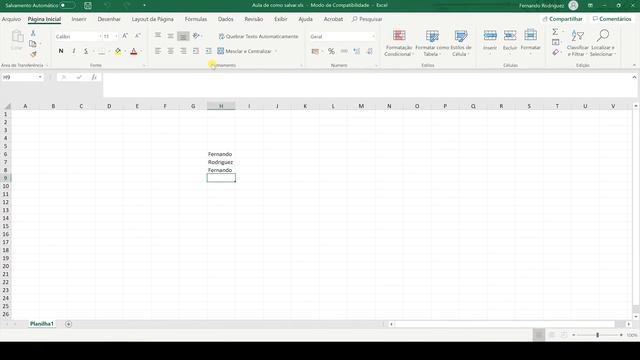Toggle the bottom align button
This screenshot has height=360, width=640.
(183, 36)
